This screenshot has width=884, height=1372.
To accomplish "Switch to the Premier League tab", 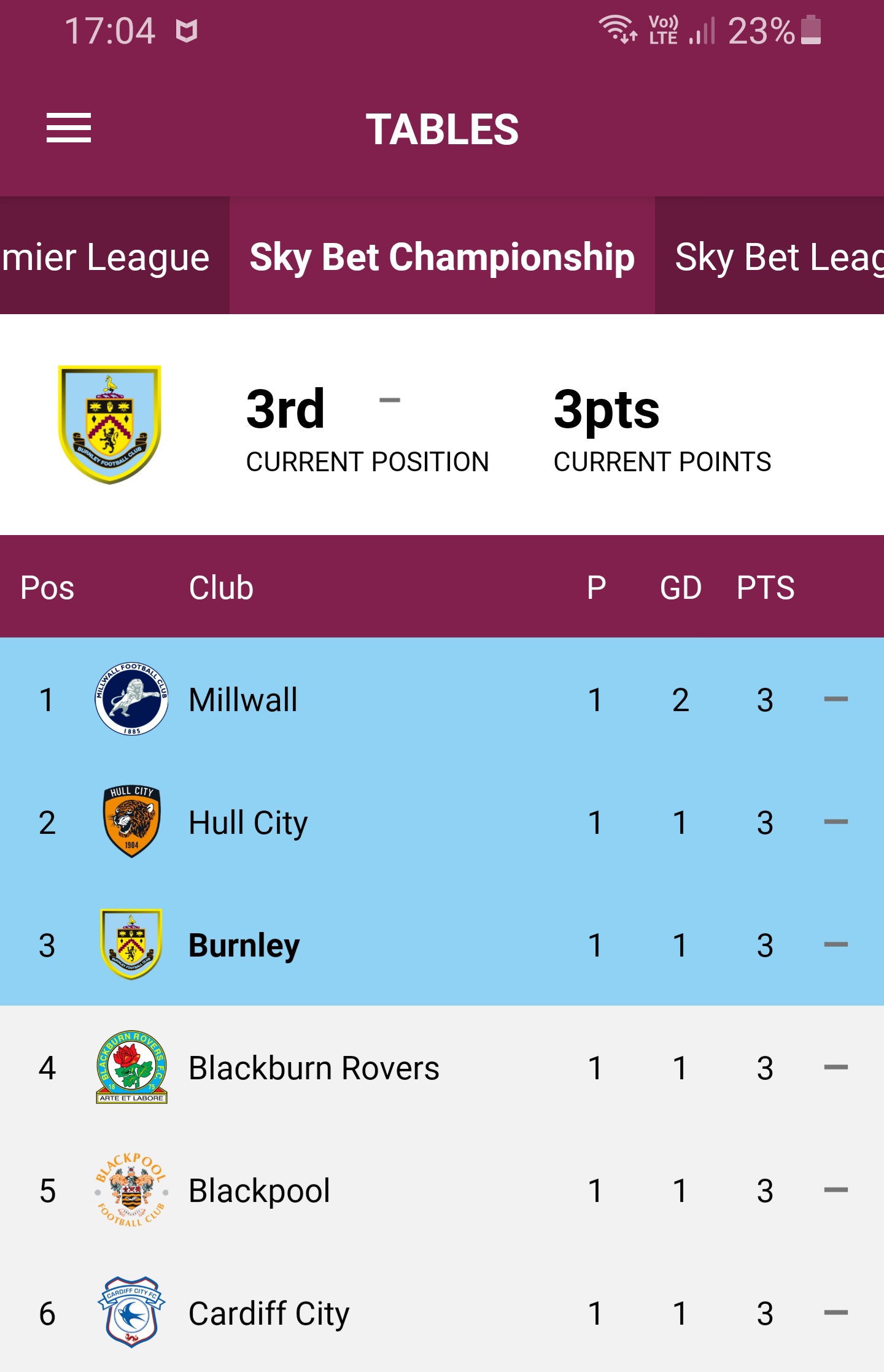I will 115,255.
